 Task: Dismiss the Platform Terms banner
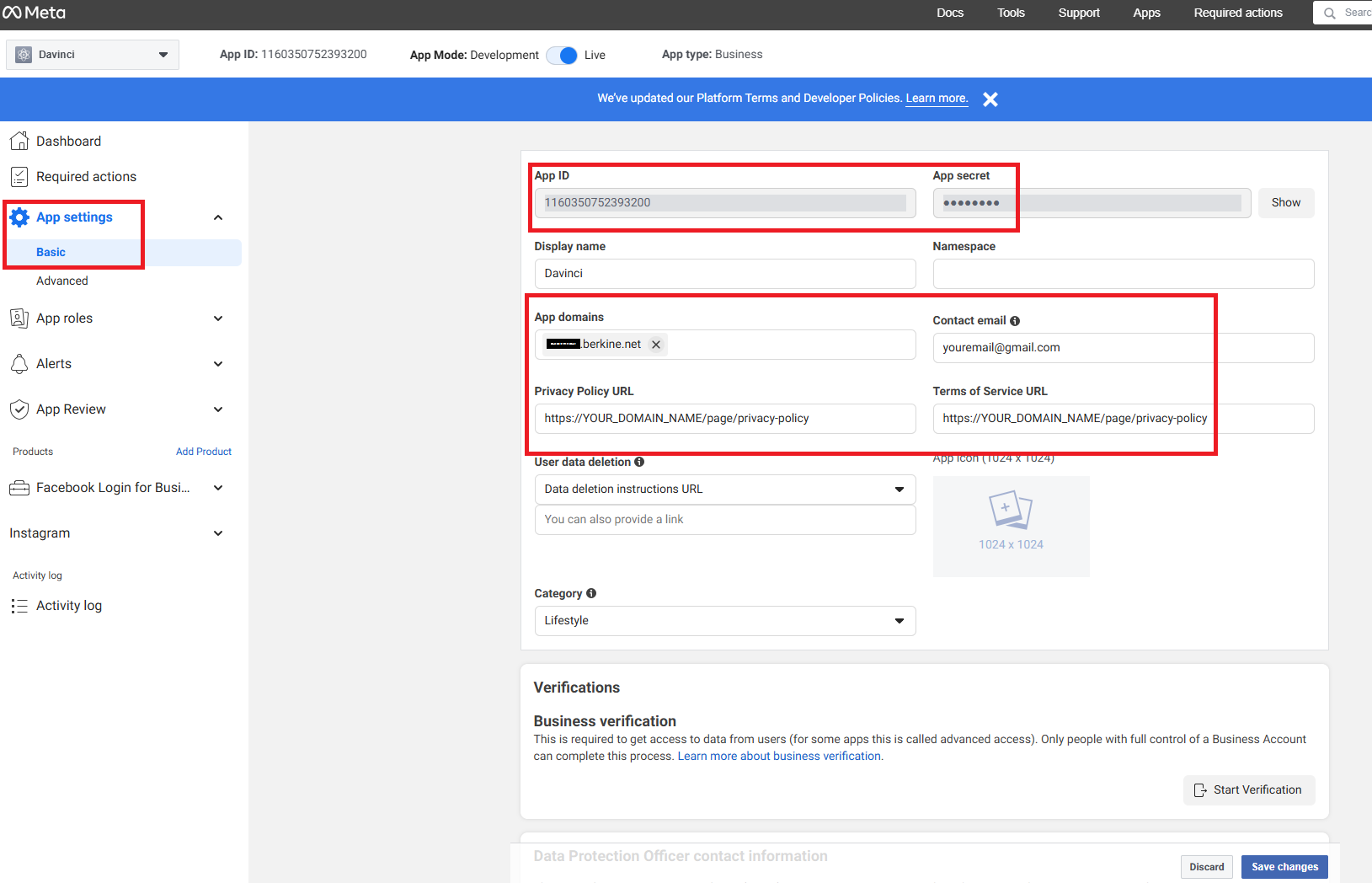click(990, 99)
